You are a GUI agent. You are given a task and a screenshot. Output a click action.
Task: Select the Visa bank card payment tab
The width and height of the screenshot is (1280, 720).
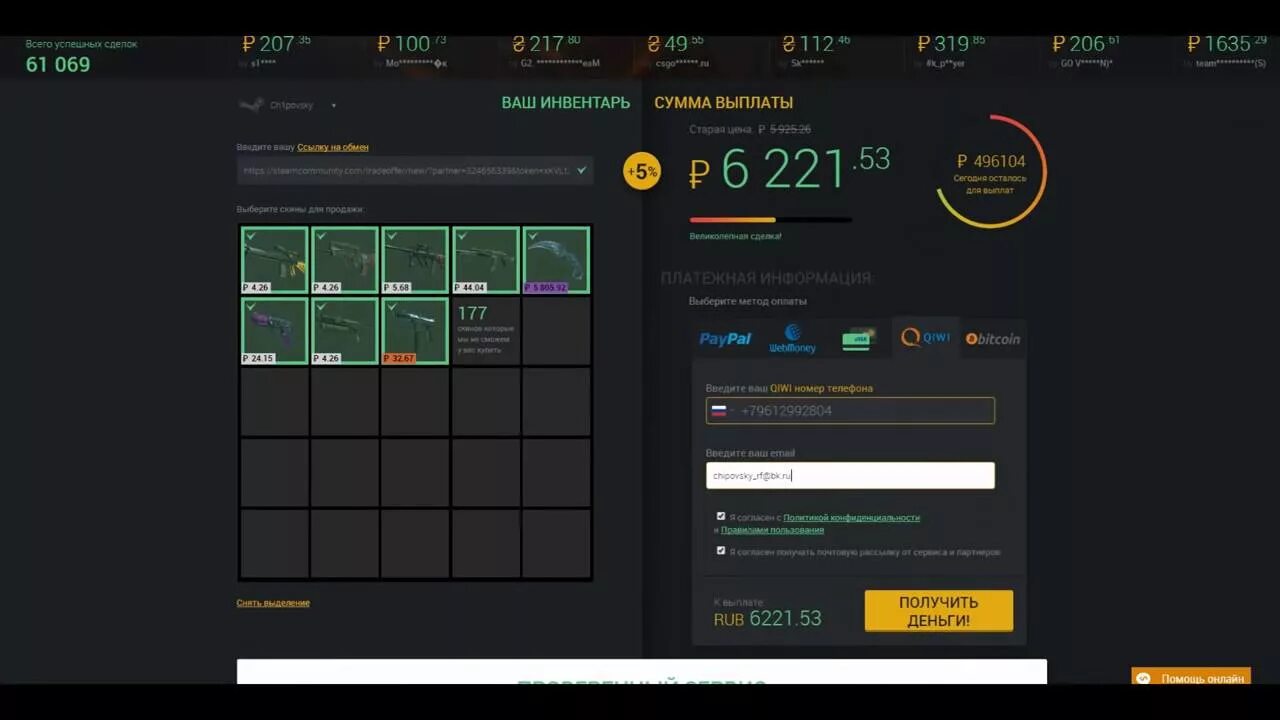coord(858,339)
